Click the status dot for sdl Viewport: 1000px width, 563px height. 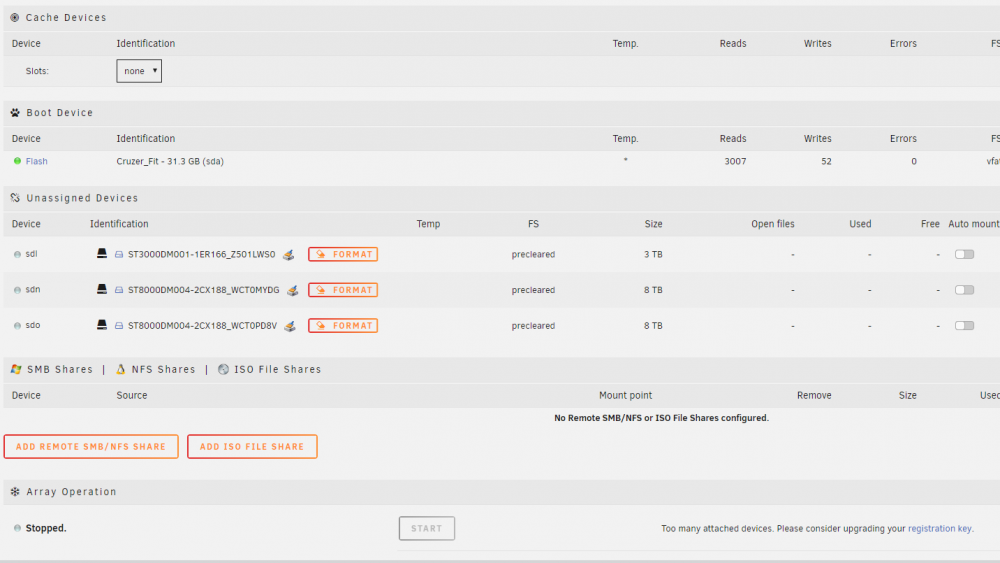pos(17,254)
